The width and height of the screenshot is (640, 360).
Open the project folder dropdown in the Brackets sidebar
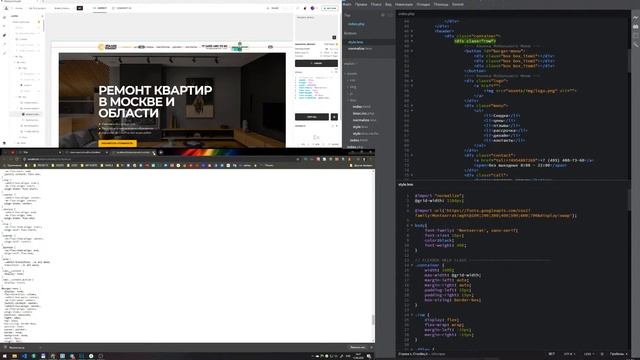click(351, 64)
